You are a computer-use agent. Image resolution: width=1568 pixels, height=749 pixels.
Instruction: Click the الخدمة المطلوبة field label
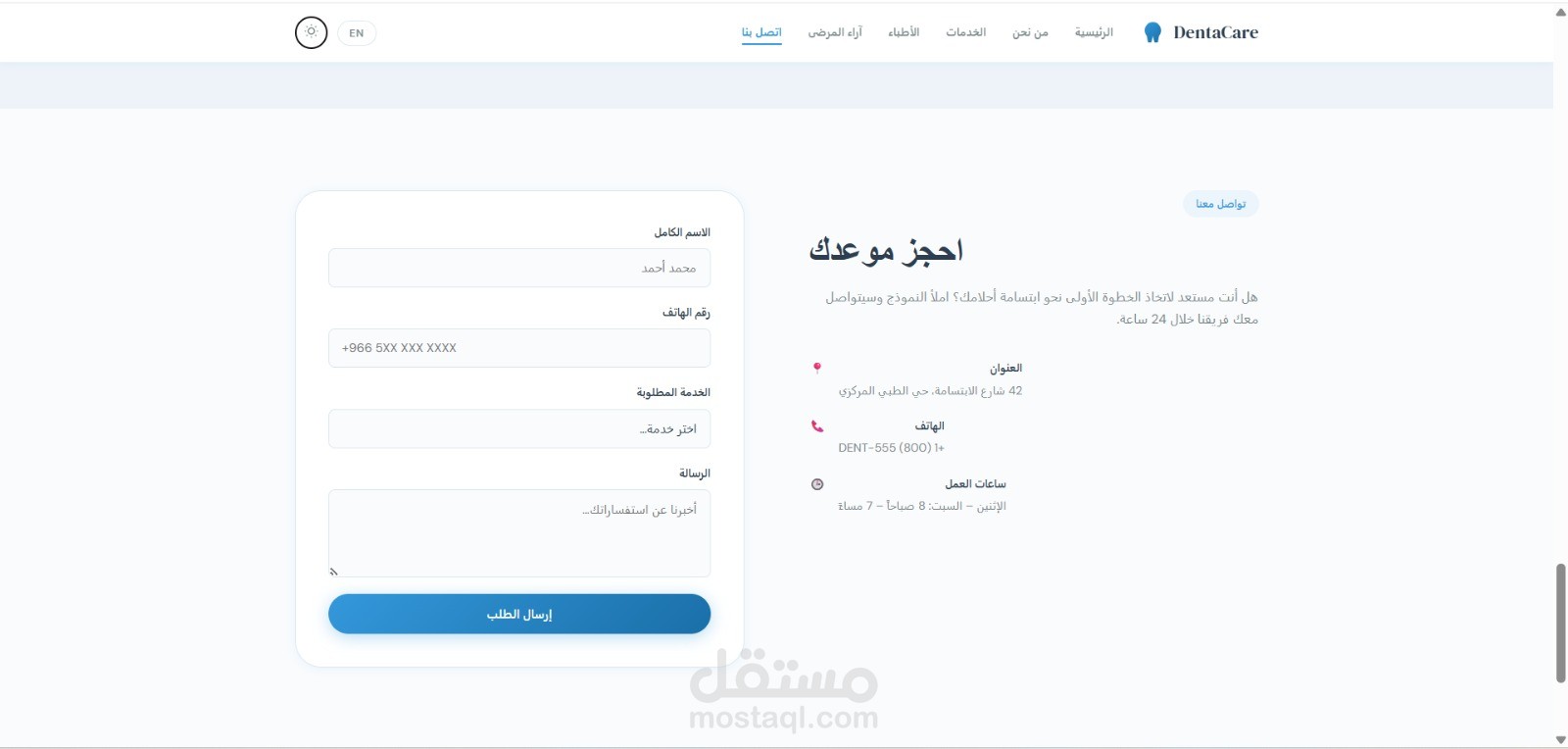(x=673, y=392)
